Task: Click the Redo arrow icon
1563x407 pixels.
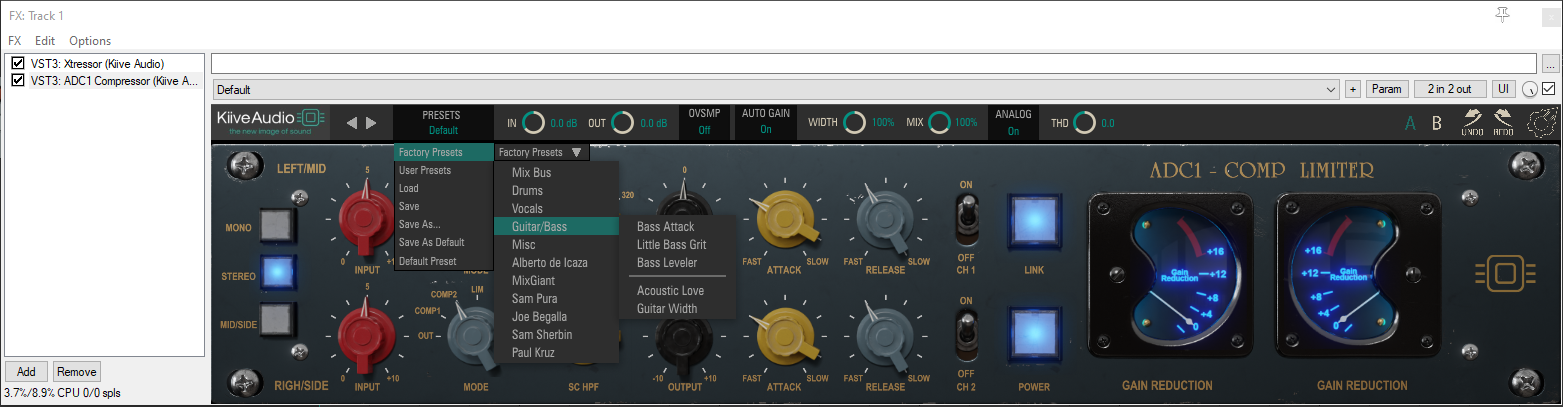Action: [x=1503, y=122]
